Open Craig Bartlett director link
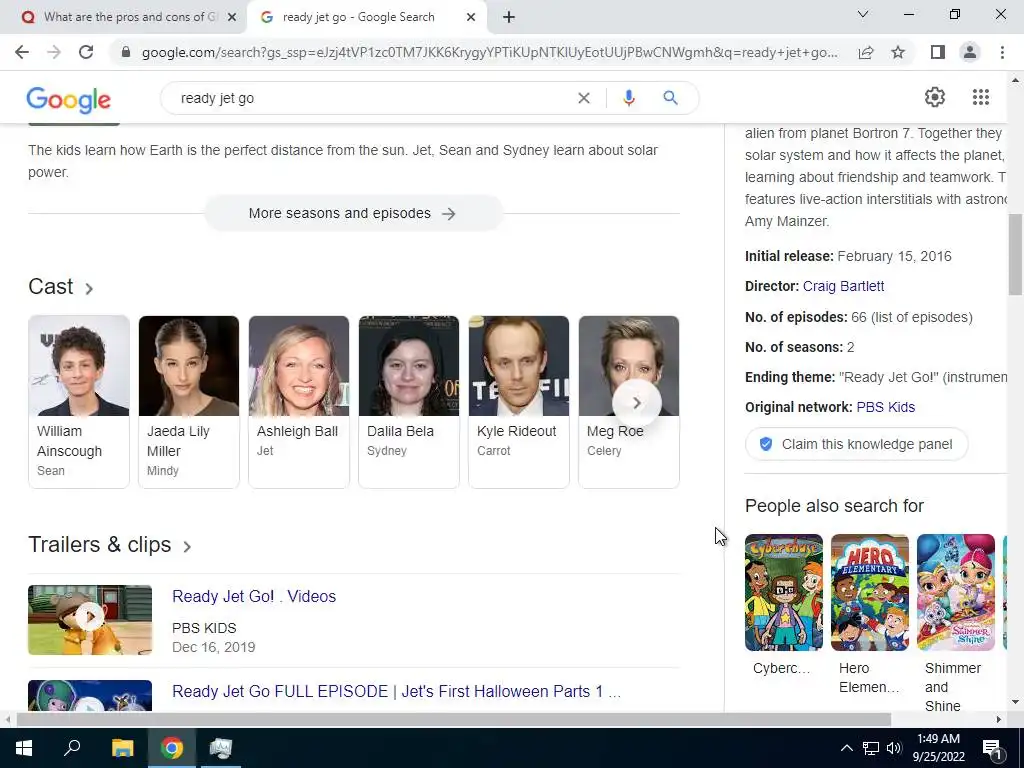Screen dimensions: 1024x768 [x=843, y=286]
